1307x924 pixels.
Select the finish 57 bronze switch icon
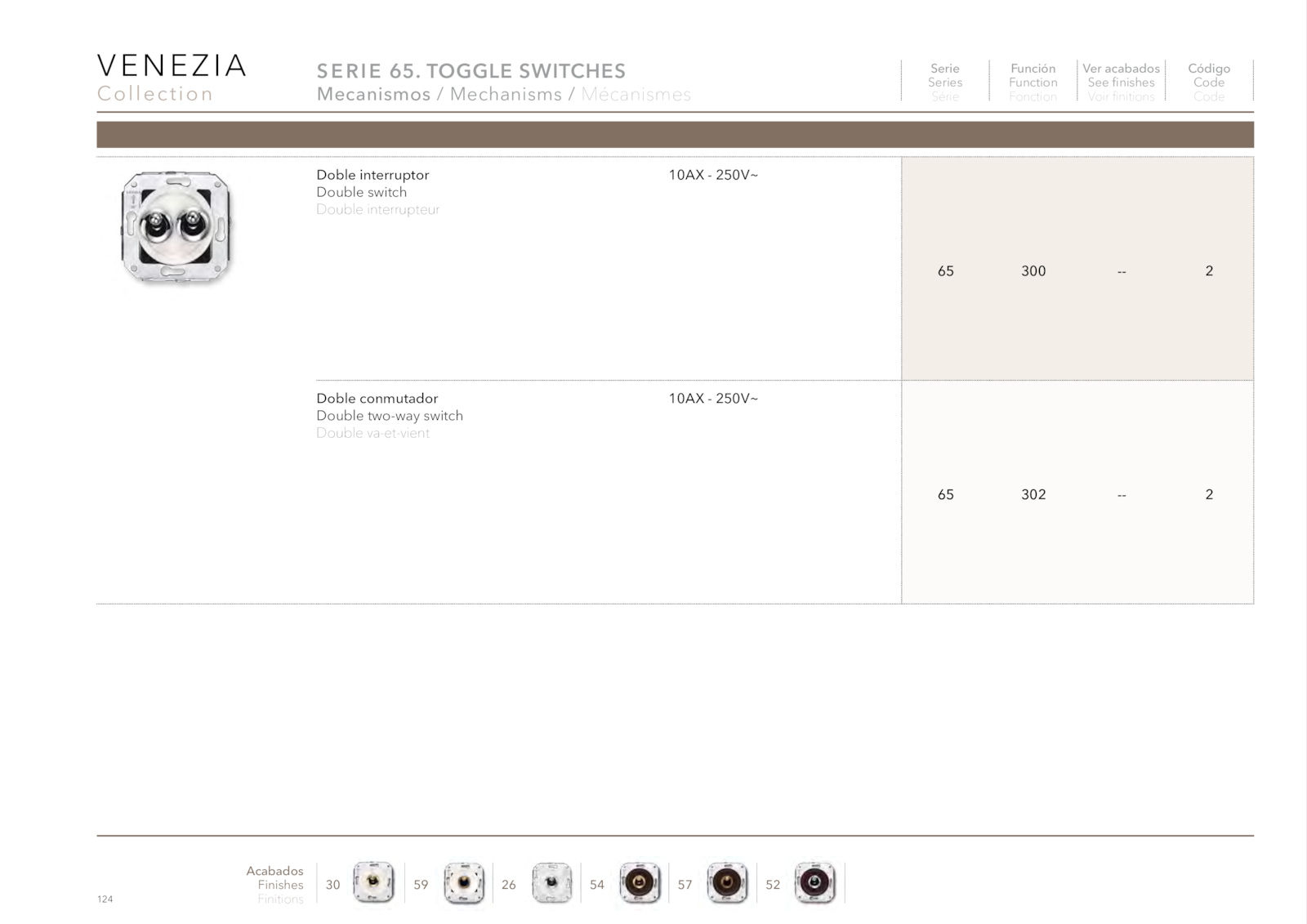(x=727, y=883)
